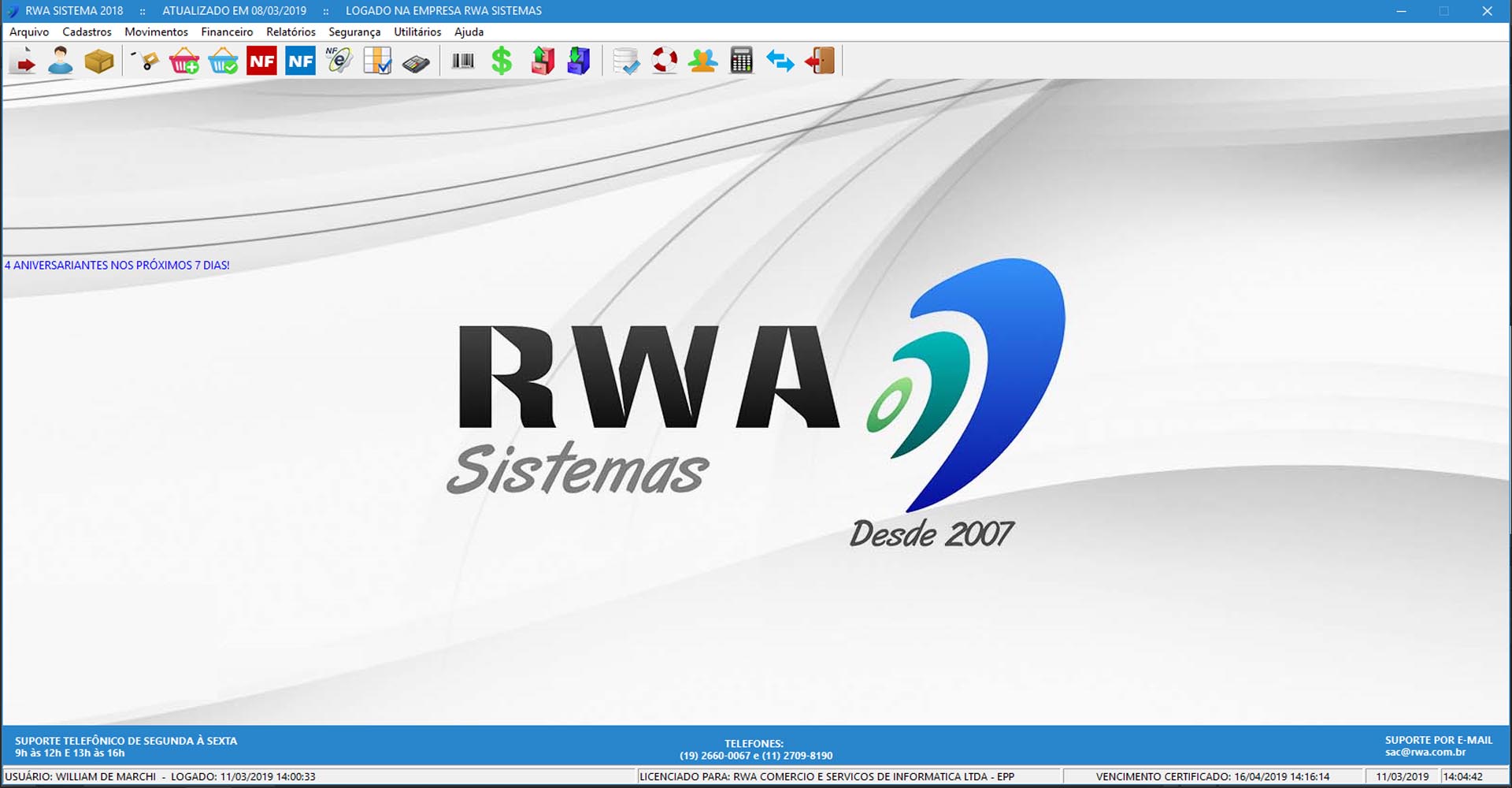Open the Relatórios menu
The width and height of the screenshot is (1512, 788).
(291, 32)
